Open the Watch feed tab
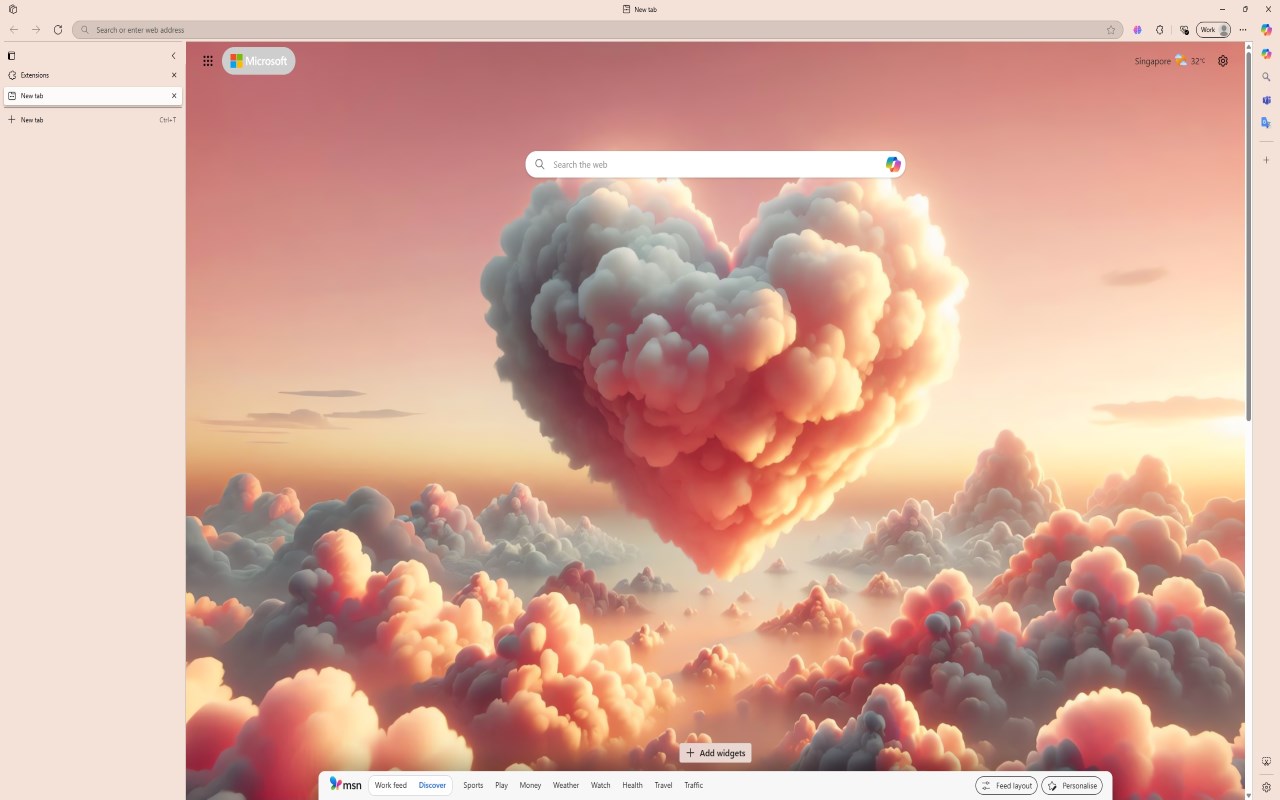Viewport: 1280px width, 800px height. (600, 786)
